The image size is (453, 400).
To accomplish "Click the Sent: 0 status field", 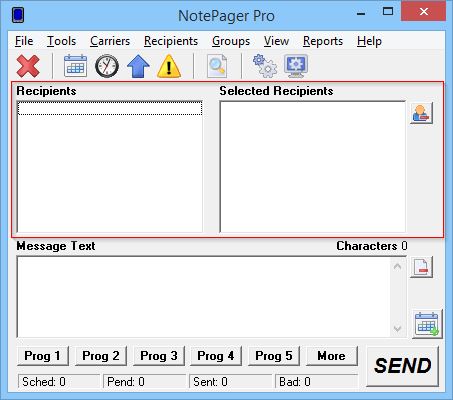I will click(230, 382).
